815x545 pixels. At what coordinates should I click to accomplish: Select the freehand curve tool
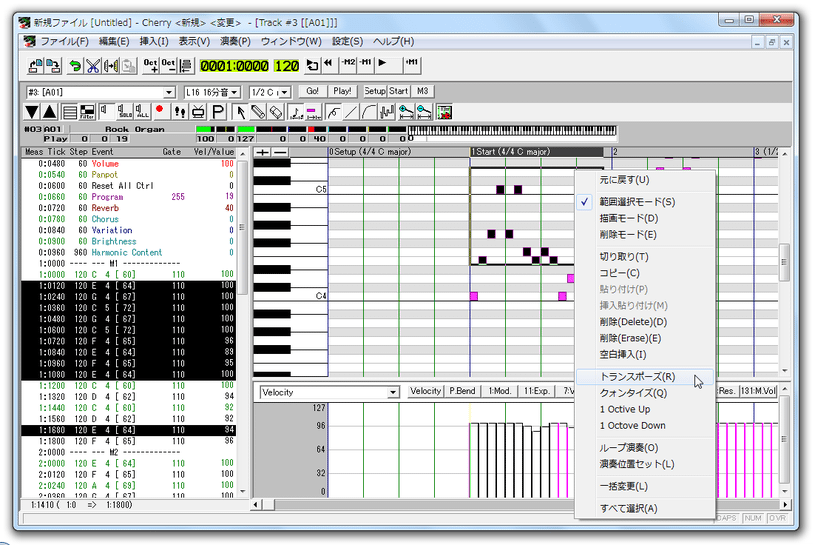tap(333, 112)
